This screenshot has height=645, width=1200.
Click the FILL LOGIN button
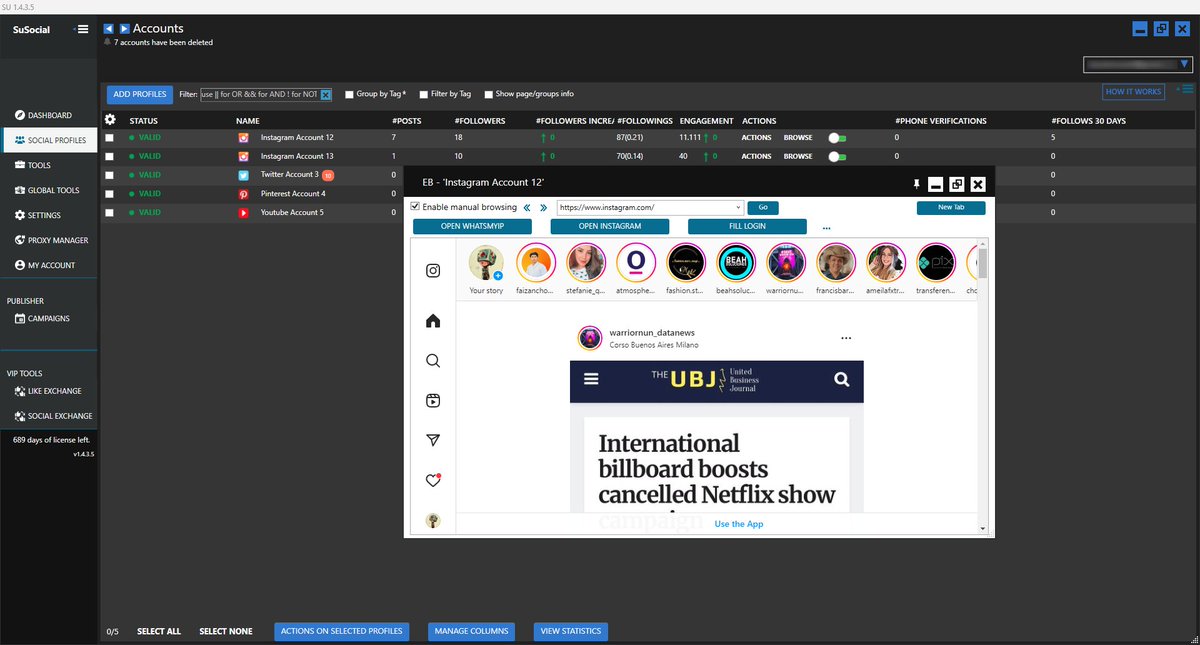coord(747,226)
